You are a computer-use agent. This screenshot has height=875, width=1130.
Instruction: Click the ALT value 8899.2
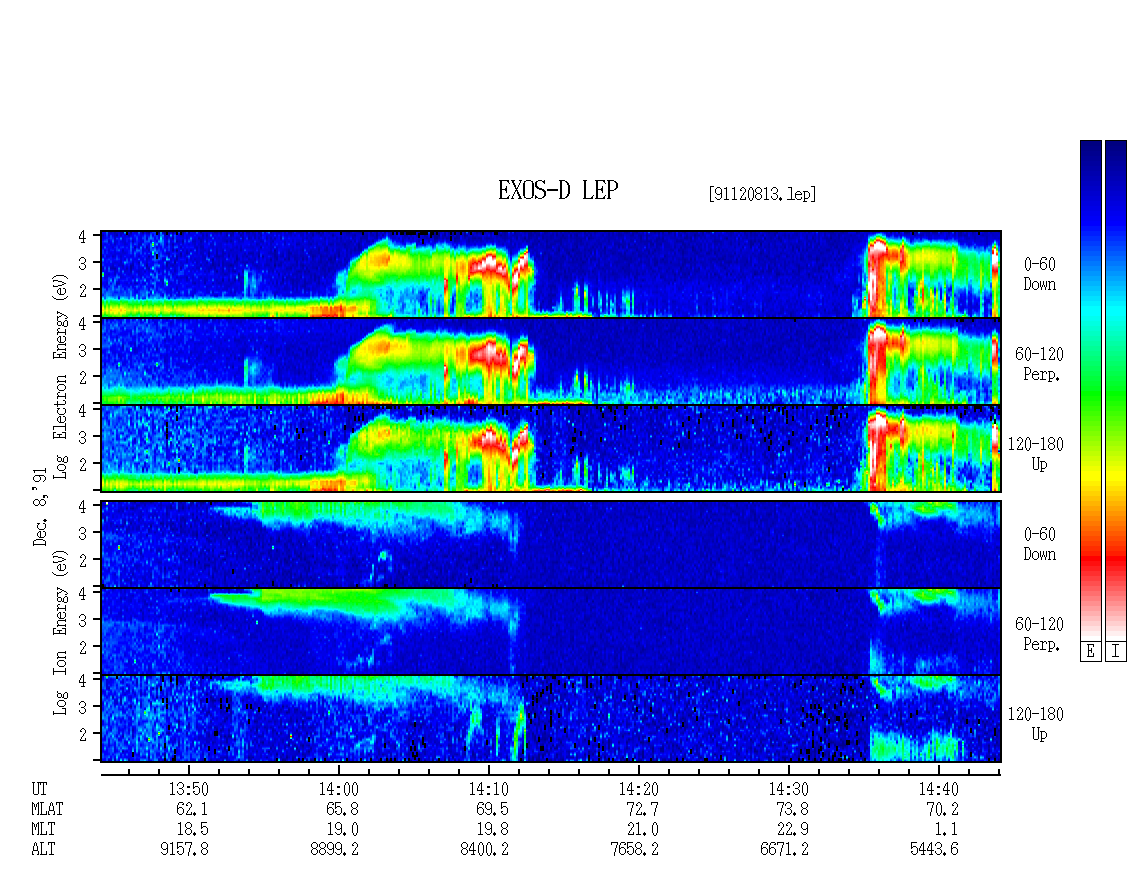click(334, 850)
